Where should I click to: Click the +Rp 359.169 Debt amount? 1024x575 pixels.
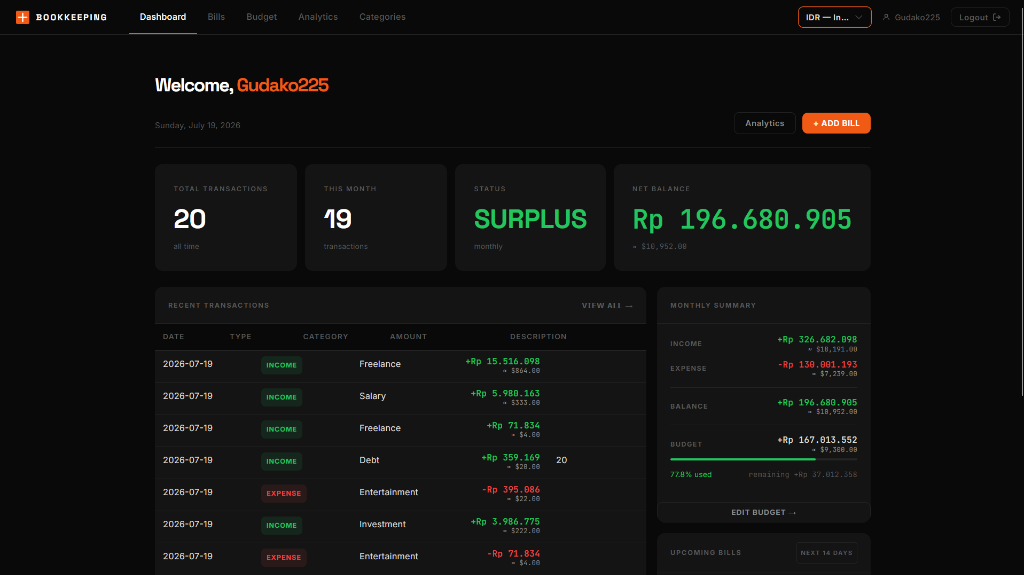510,457
